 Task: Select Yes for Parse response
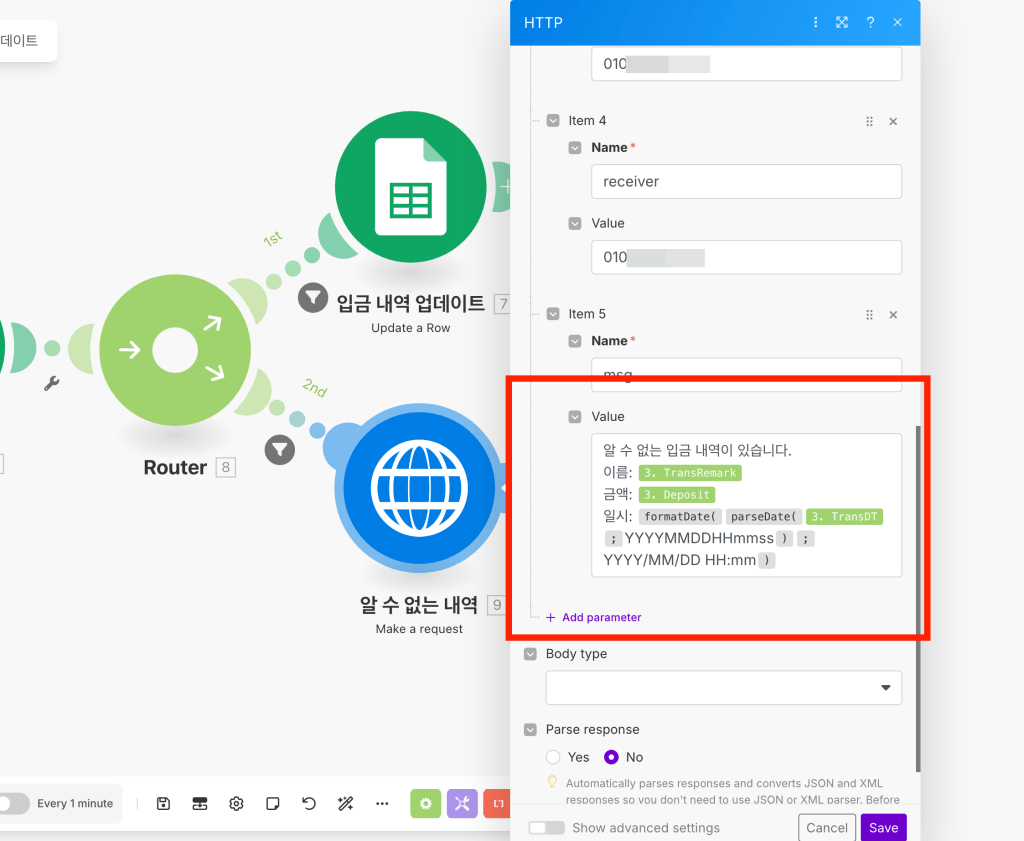[553, 757]
